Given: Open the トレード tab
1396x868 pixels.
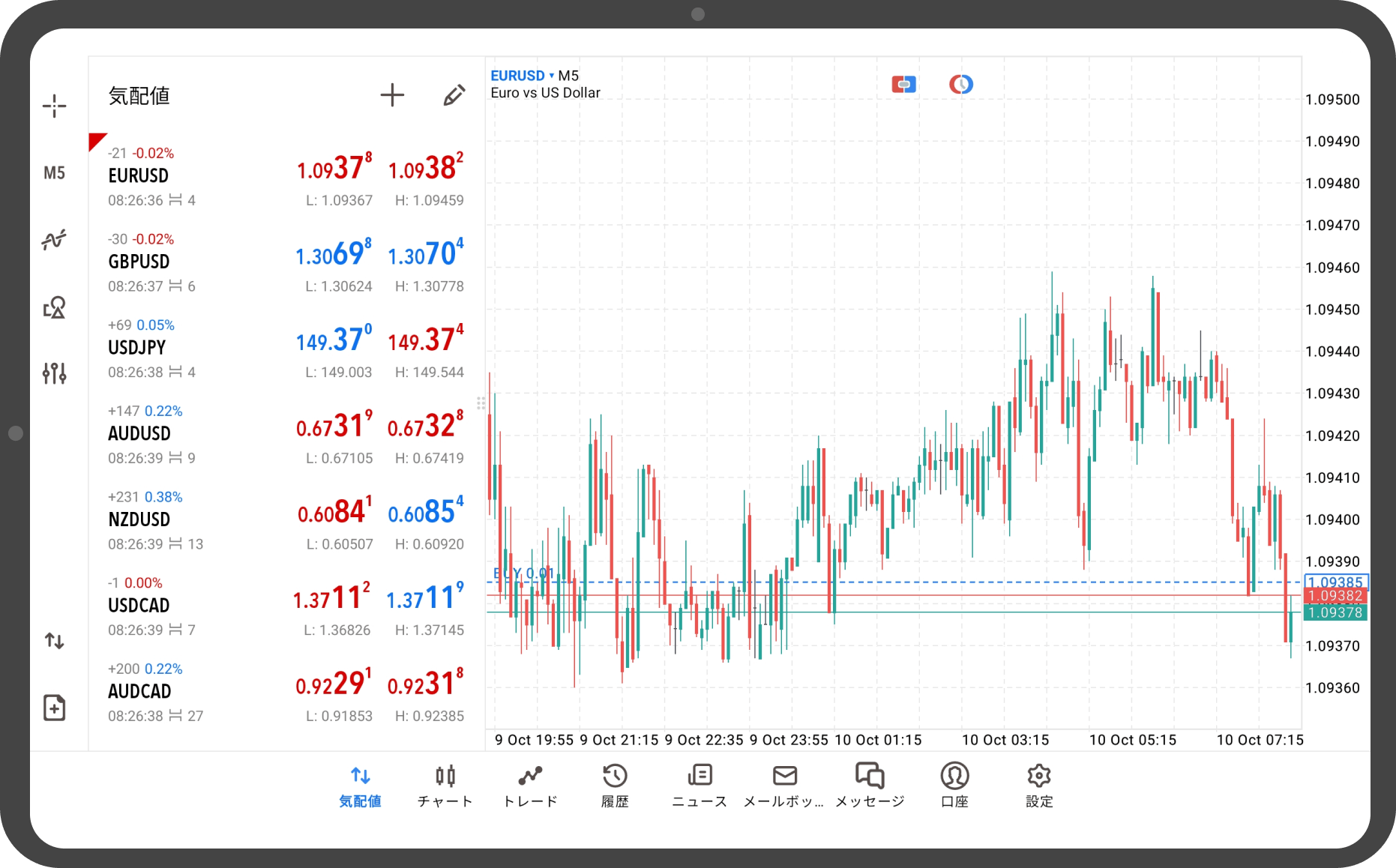Looking at the screenshot, I should point(530,785).
